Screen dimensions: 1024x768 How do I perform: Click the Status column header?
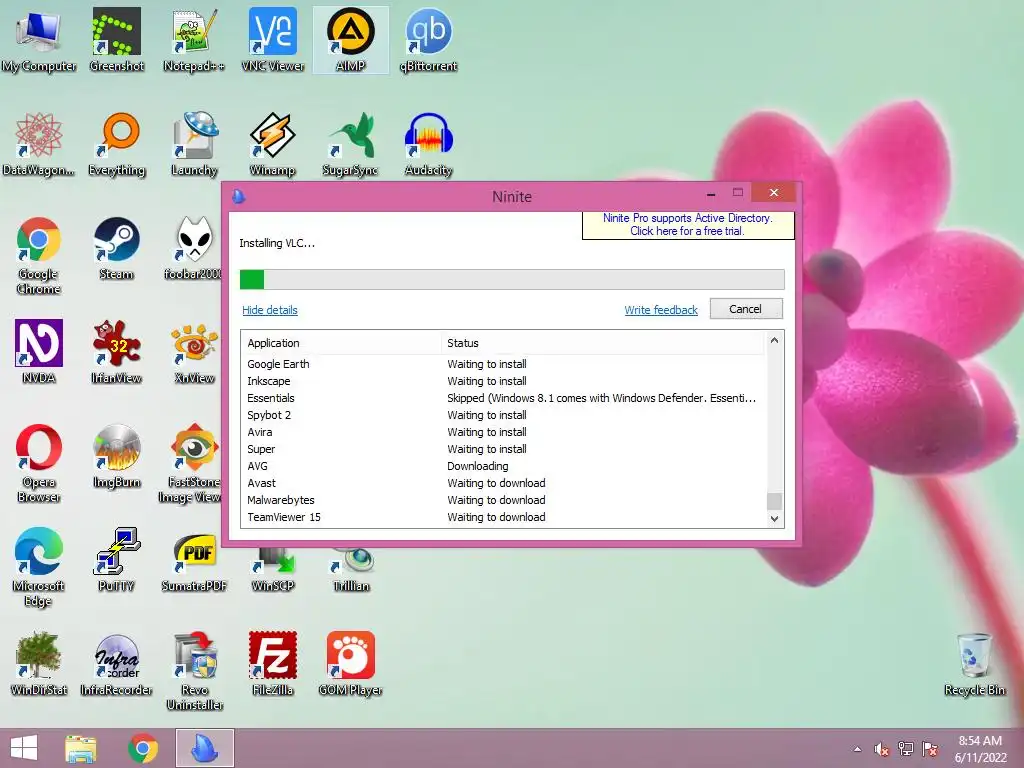(x=602, y=343)
